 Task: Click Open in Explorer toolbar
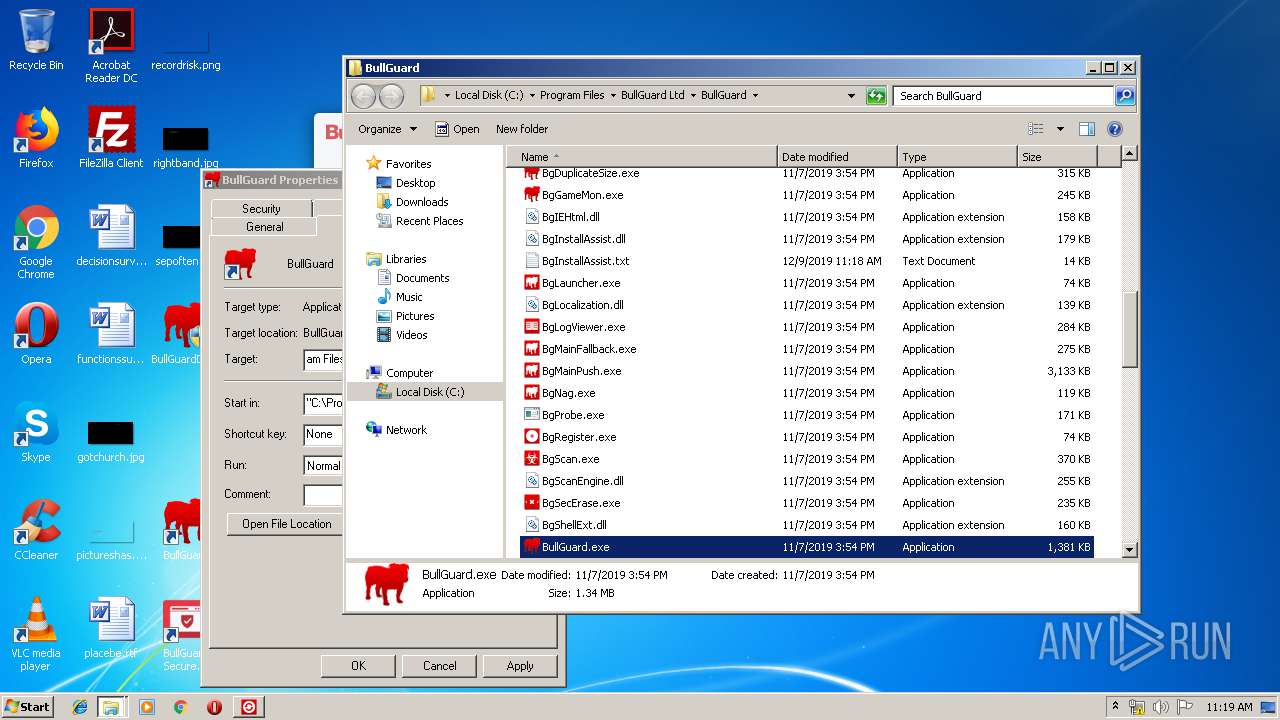point(457,129)
